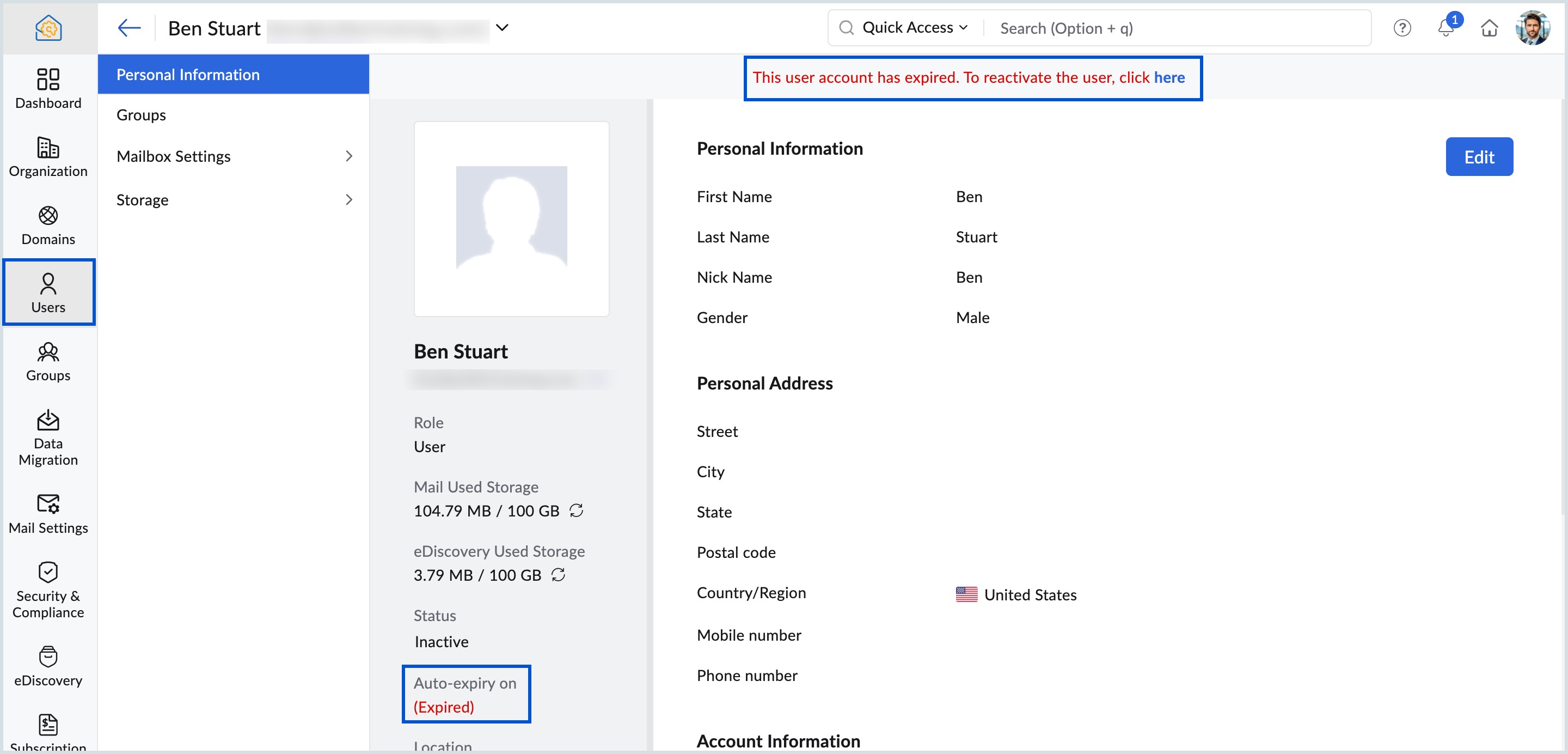Open Data Migration from the sidebar
Image resolution: width=1568 pixels, height=754 pixels.
pyautogui.click(x=48, y=437)
